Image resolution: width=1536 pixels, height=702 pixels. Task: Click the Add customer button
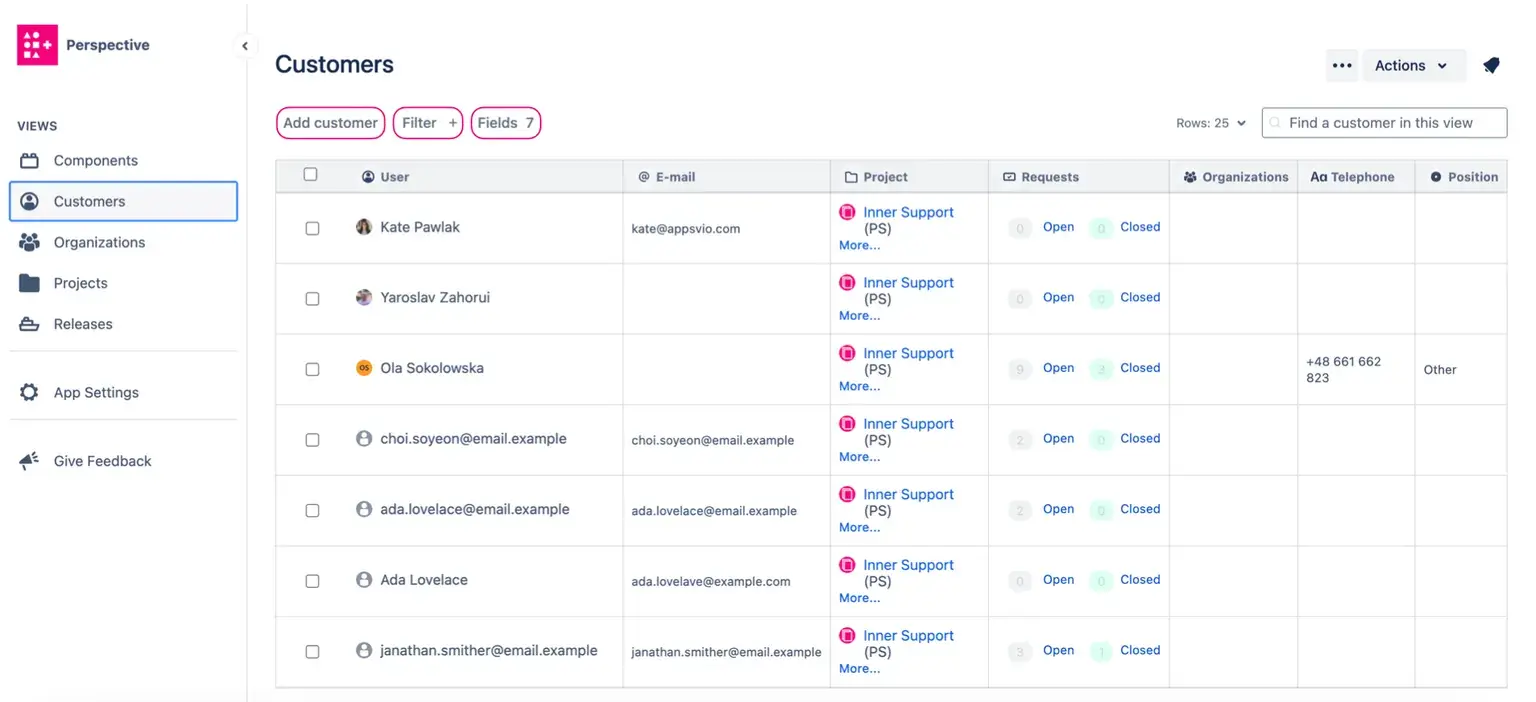point(330,122)
